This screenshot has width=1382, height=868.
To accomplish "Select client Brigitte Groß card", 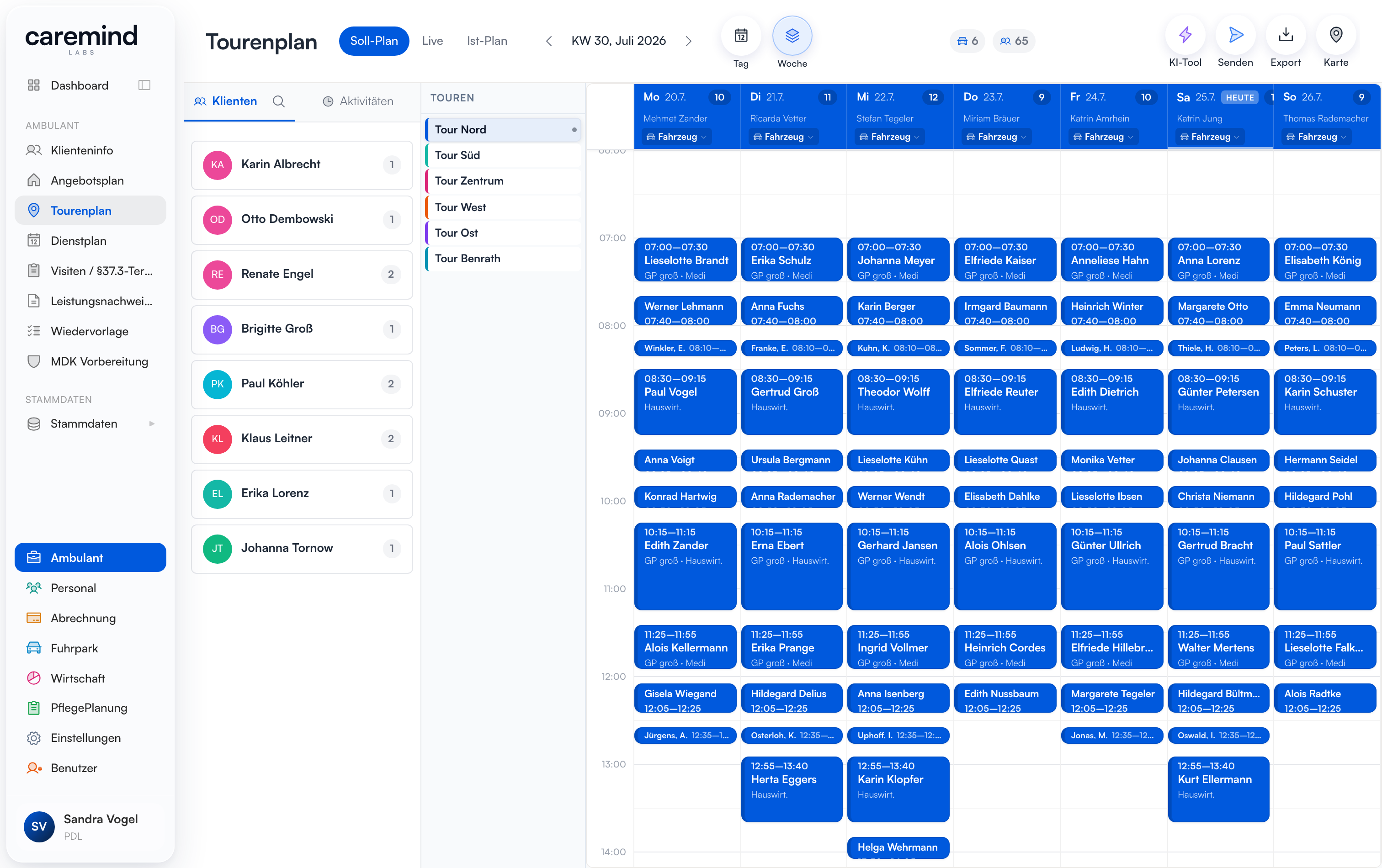I will 302,329.
